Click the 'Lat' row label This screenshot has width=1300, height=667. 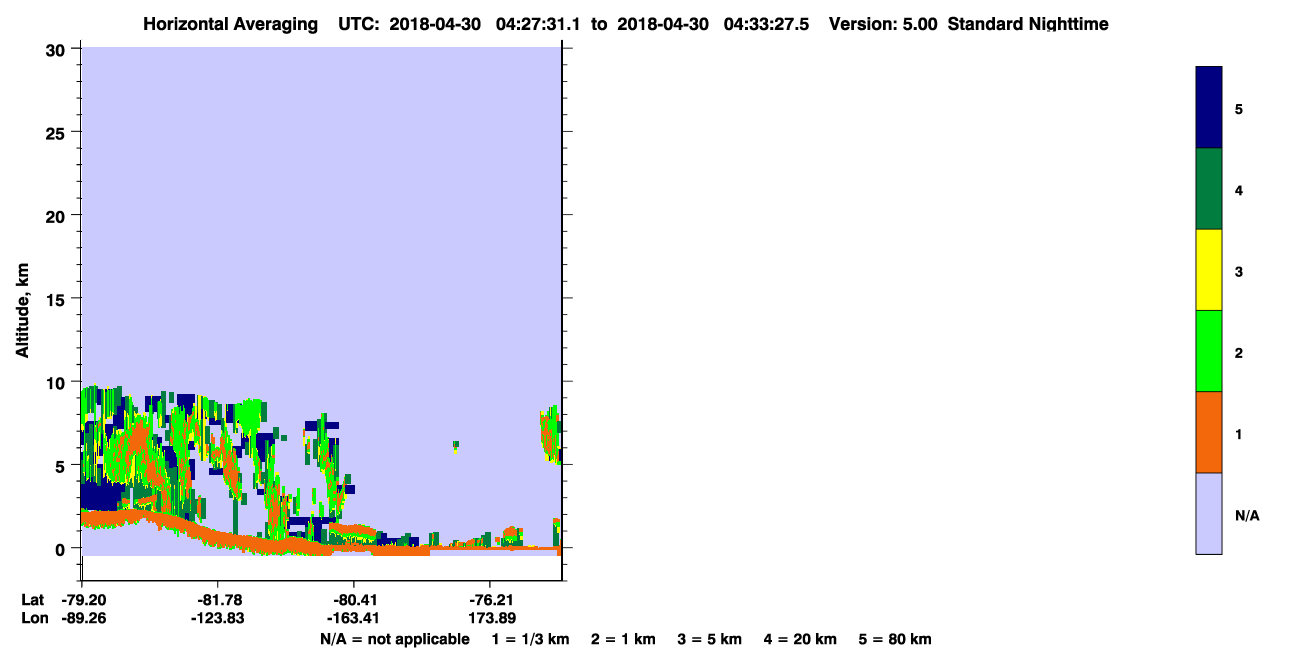tap(32, 599)
